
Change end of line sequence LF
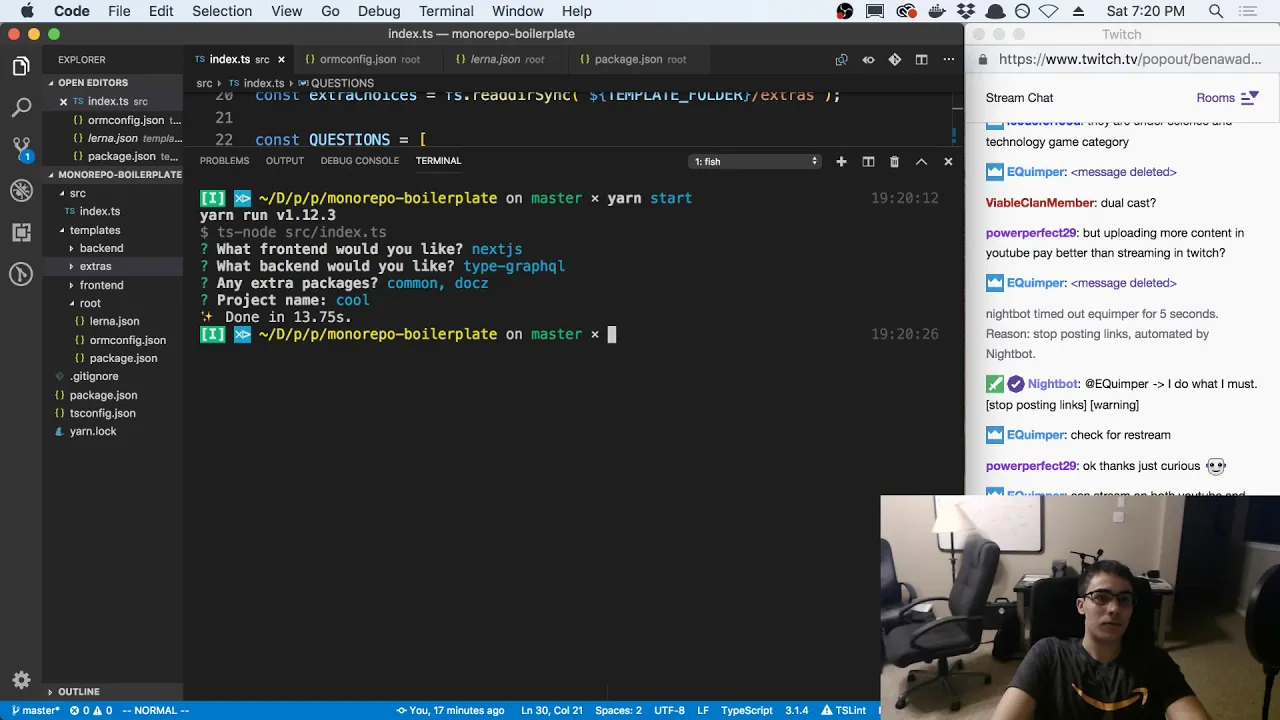coord(703,711)
